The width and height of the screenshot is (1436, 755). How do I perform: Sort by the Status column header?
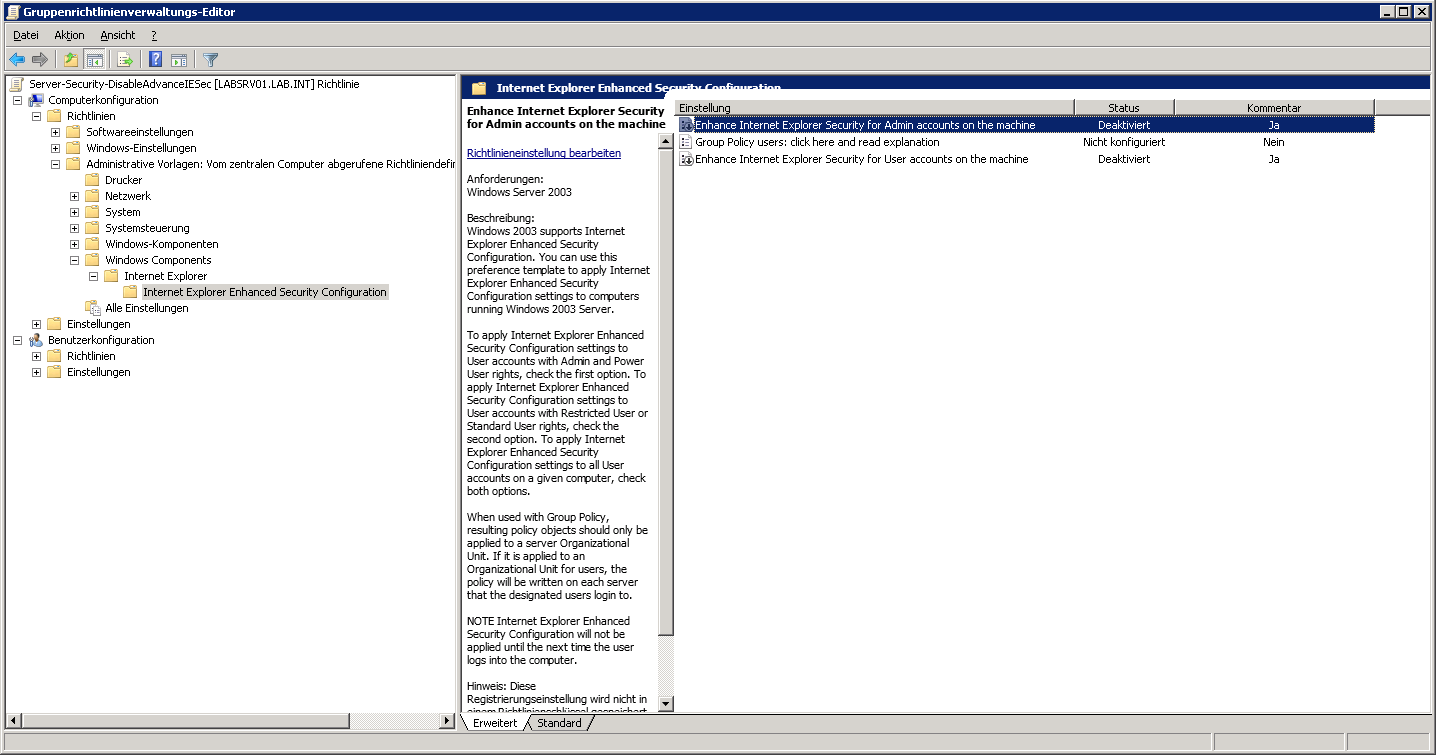tap(1123, 107)
